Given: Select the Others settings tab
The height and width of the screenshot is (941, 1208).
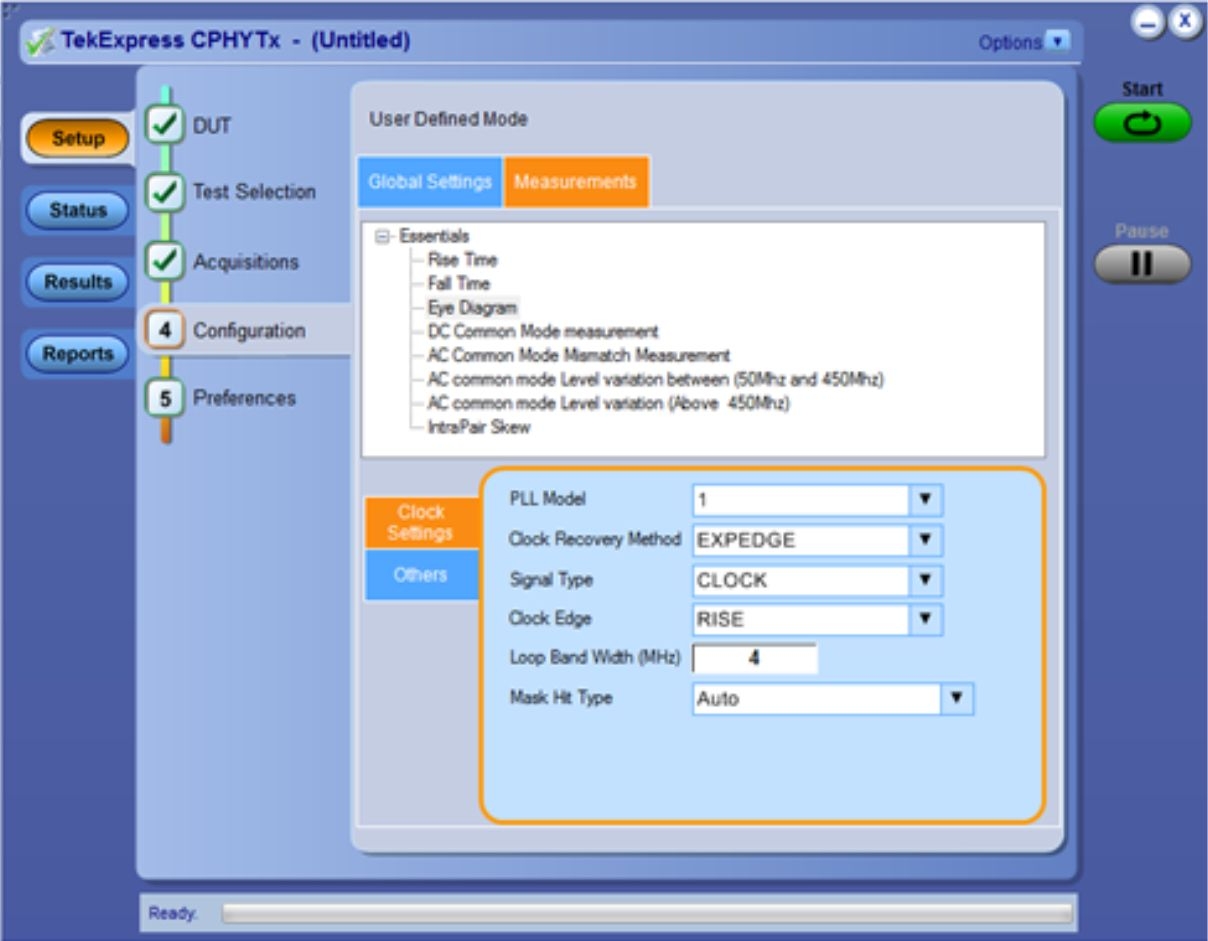Looking at the screenshot, I should [420, 575].
